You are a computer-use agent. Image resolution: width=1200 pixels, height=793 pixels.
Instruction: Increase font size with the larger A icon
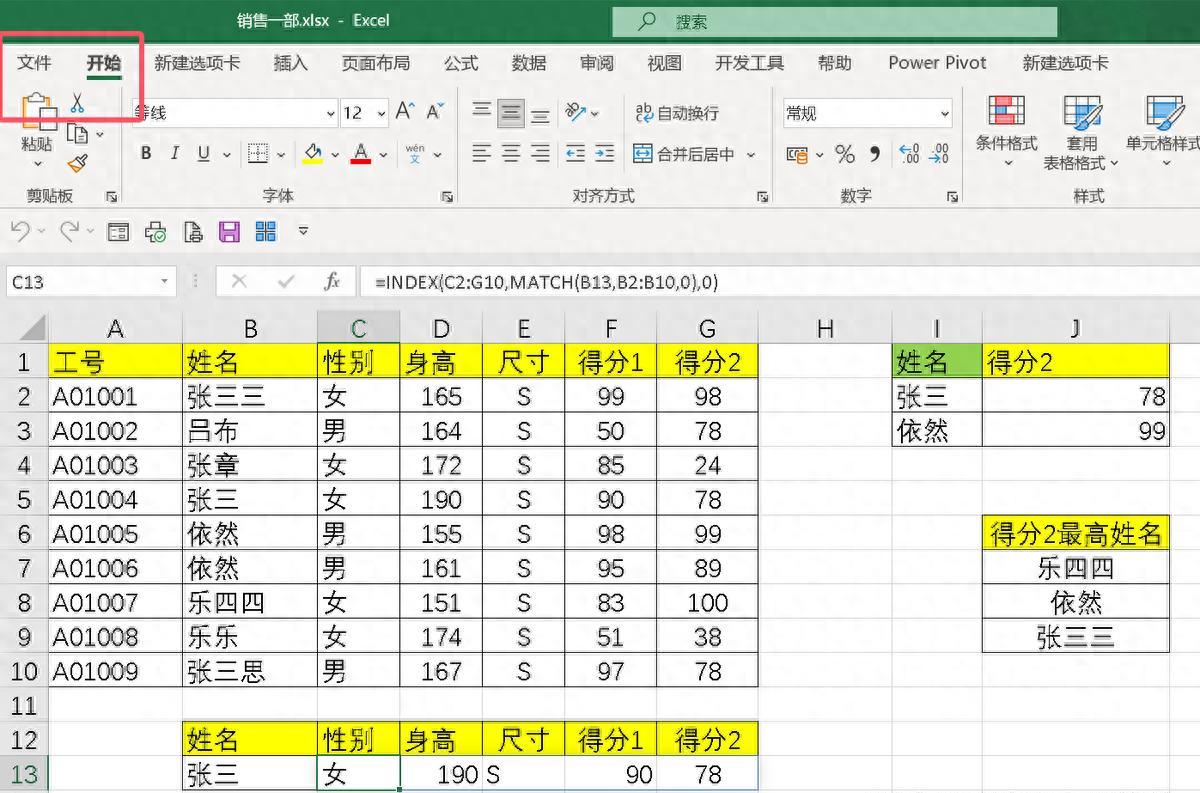[405, 112]
